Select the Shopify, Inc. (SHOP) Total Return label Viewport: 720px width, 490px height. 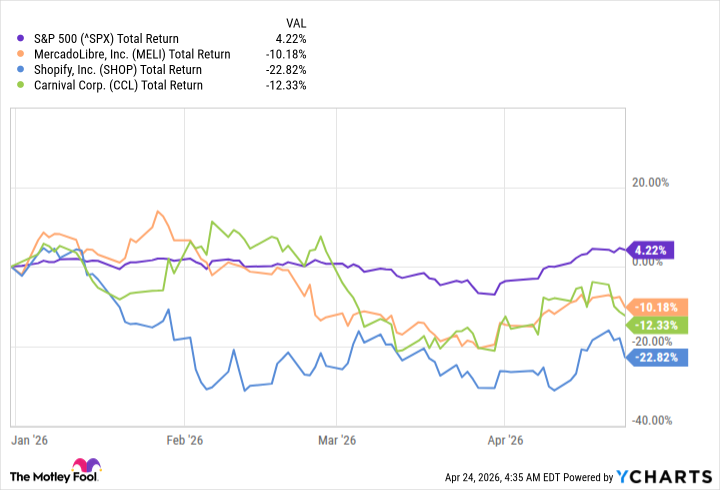point(116,70)
